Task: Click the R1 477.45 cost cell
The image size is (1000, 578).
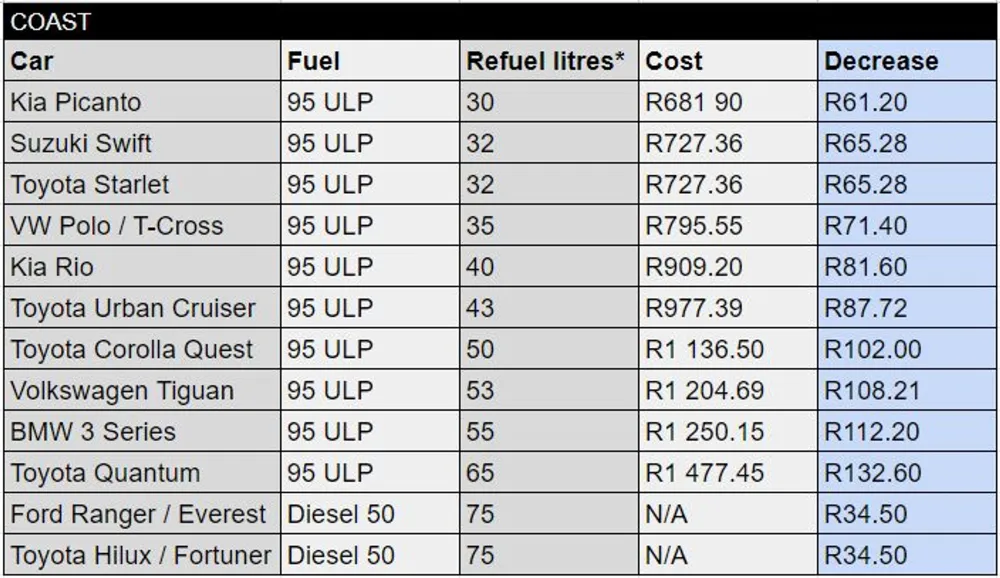Action: click(704, 473)
